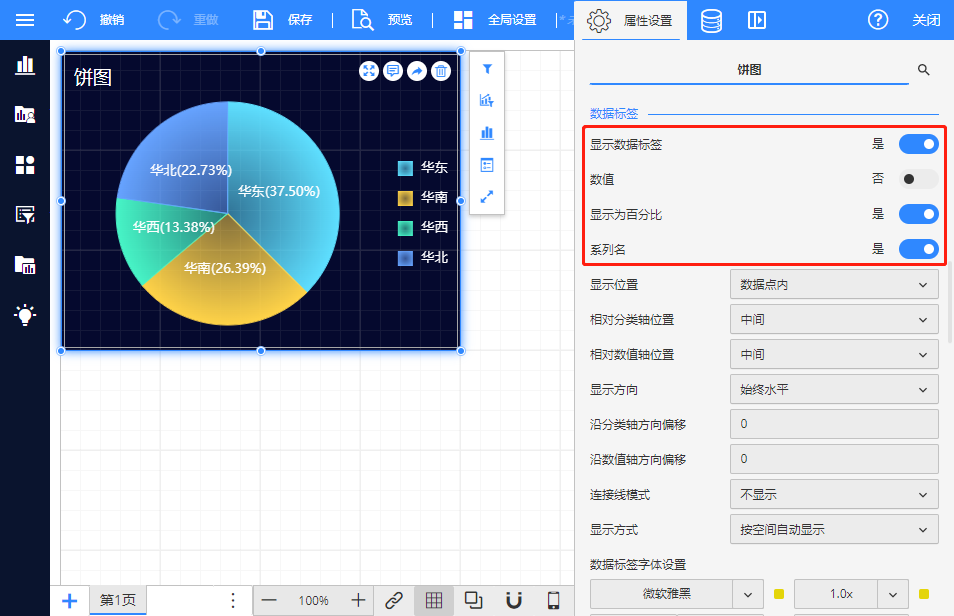This screenshot has height=616, width=954.
Task: Disable the 显示数据标签 toggle
Action: (918, 144)
